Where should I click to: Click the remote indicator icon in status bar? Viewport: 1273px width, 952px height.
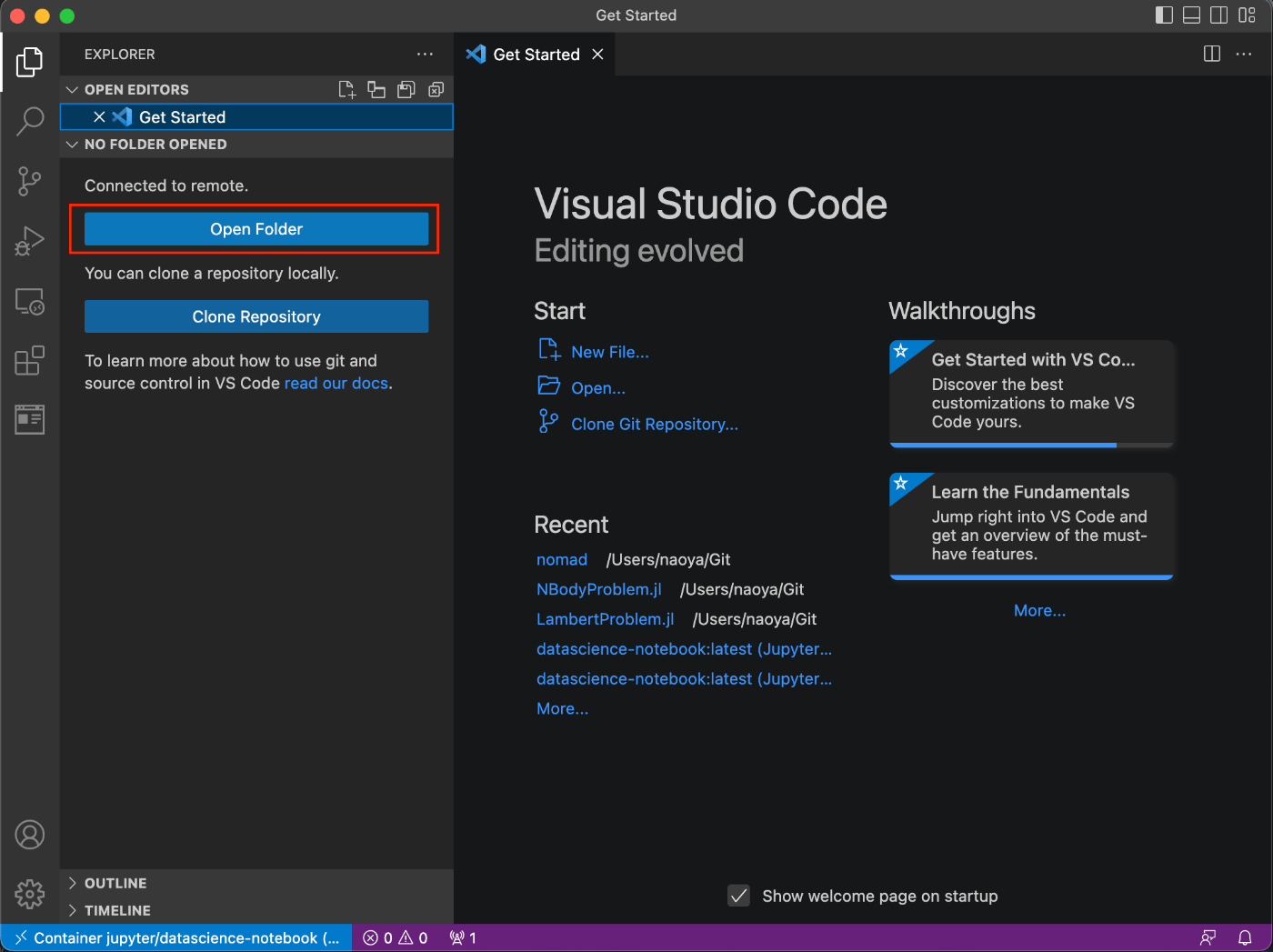pos(21,937)
